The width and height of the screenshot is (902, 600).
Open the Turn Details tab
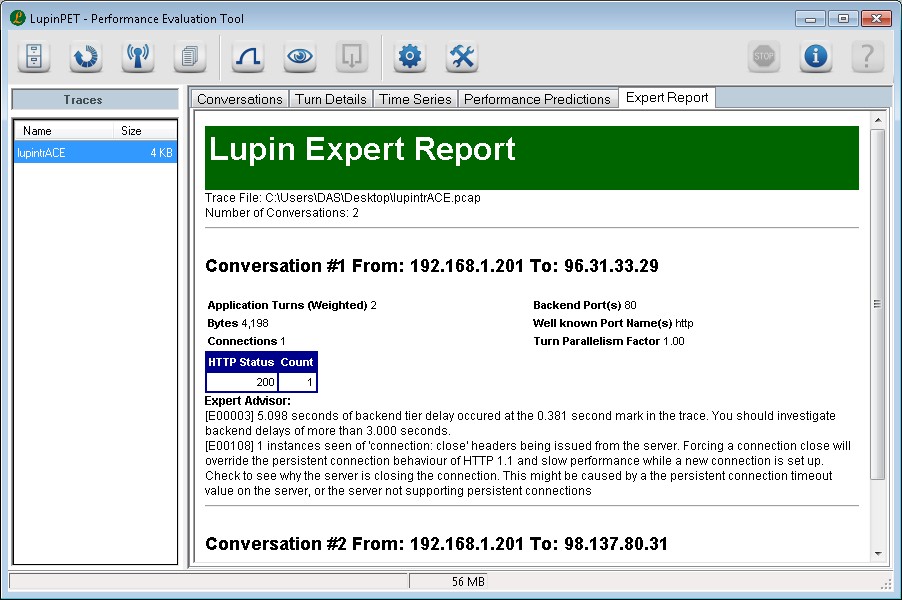click(331, 99)
